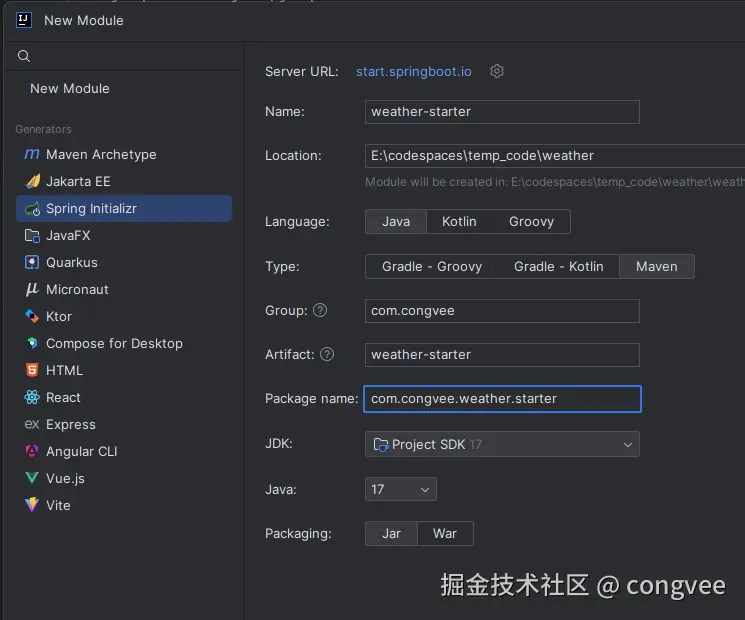Select Jakarta EE generator
745x620 pixels.
click(x=124, y=181)
